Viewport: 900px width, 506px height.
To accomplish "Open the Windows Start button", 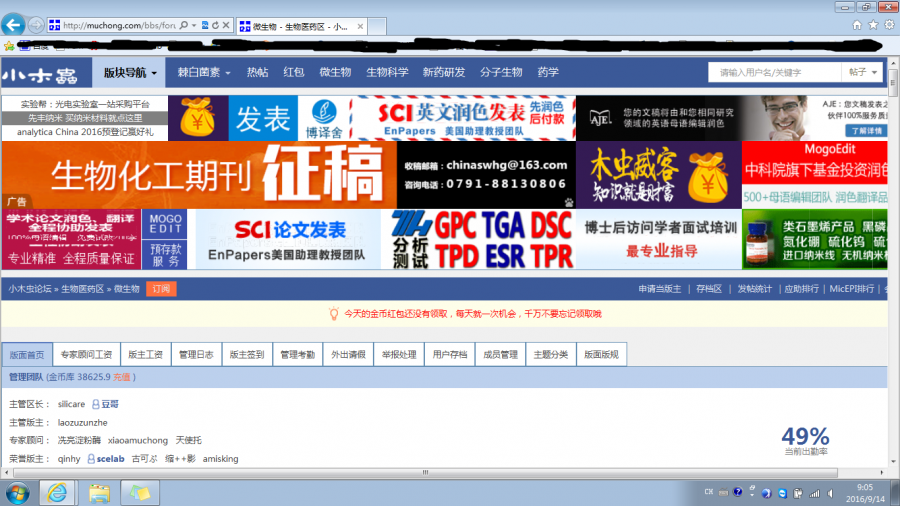I will click(18, 493).
